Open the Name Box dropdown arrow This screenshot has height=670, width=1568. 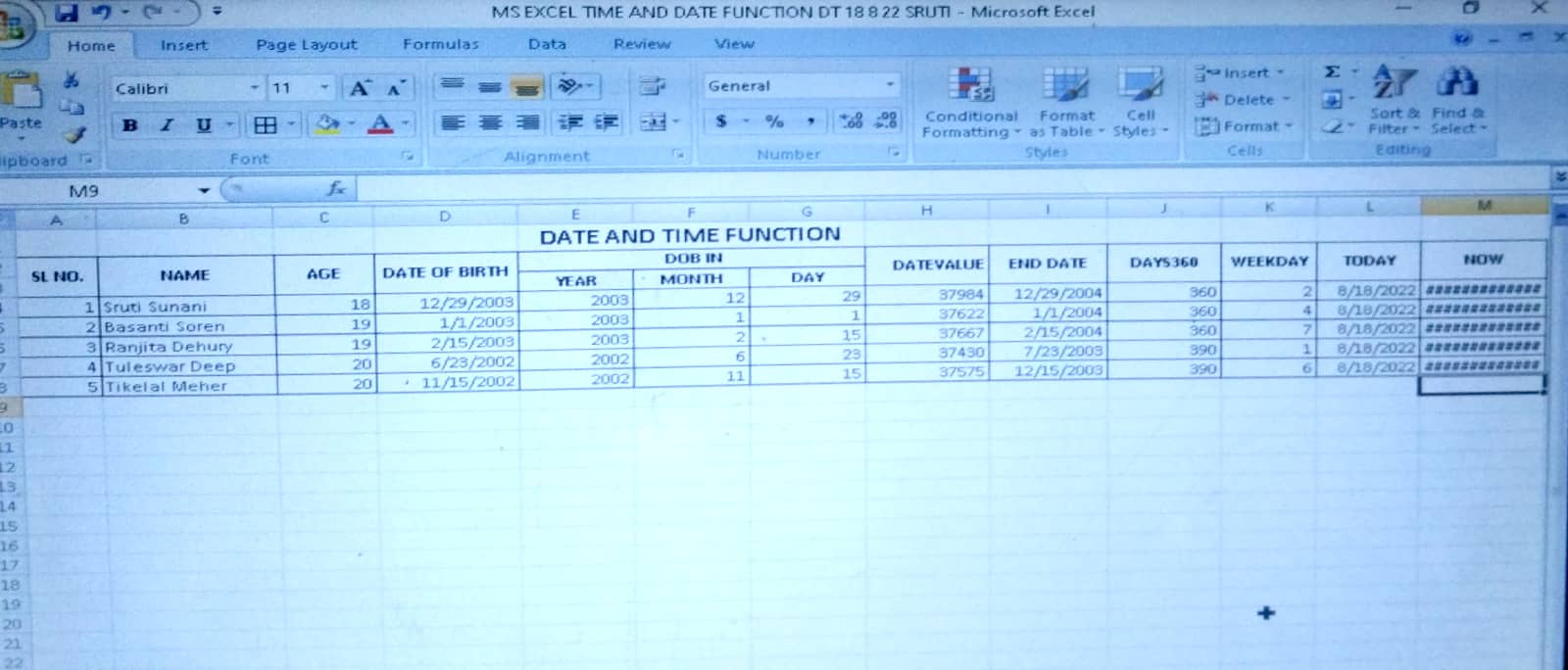coord(204,191)
